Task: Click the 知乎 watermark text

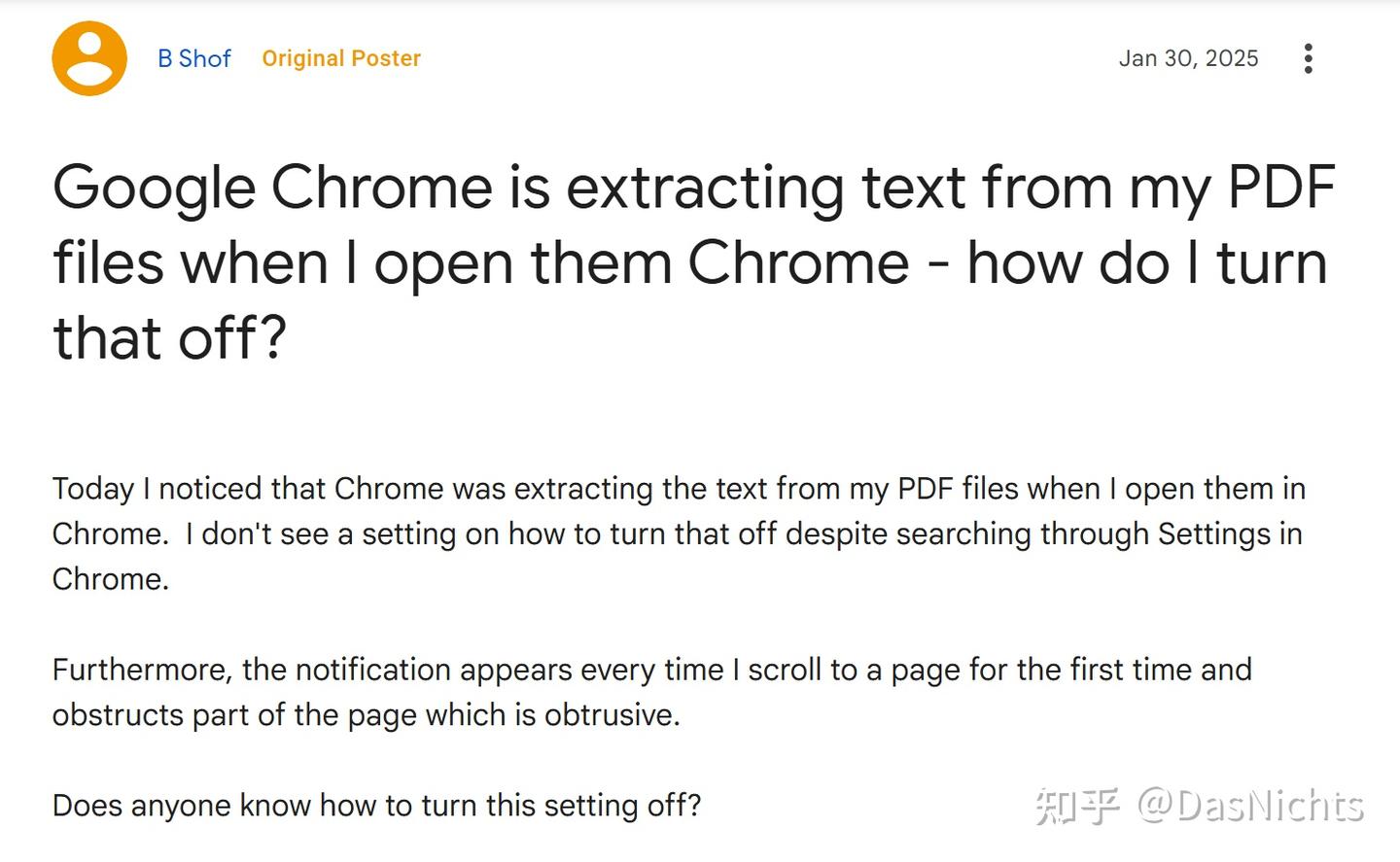Action: [x=1079, y=804]
